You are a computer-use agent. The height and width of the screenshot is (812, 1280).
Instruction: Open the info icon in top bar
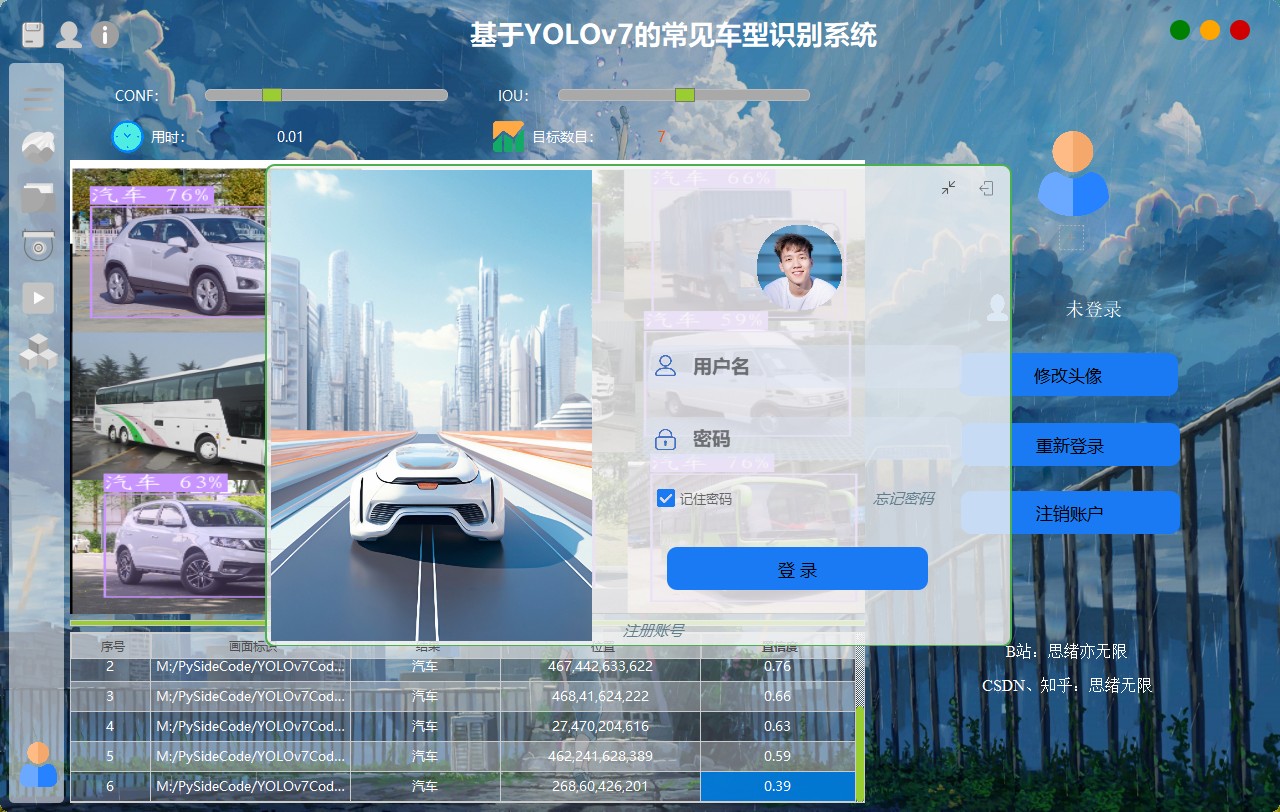pos(105,35)
